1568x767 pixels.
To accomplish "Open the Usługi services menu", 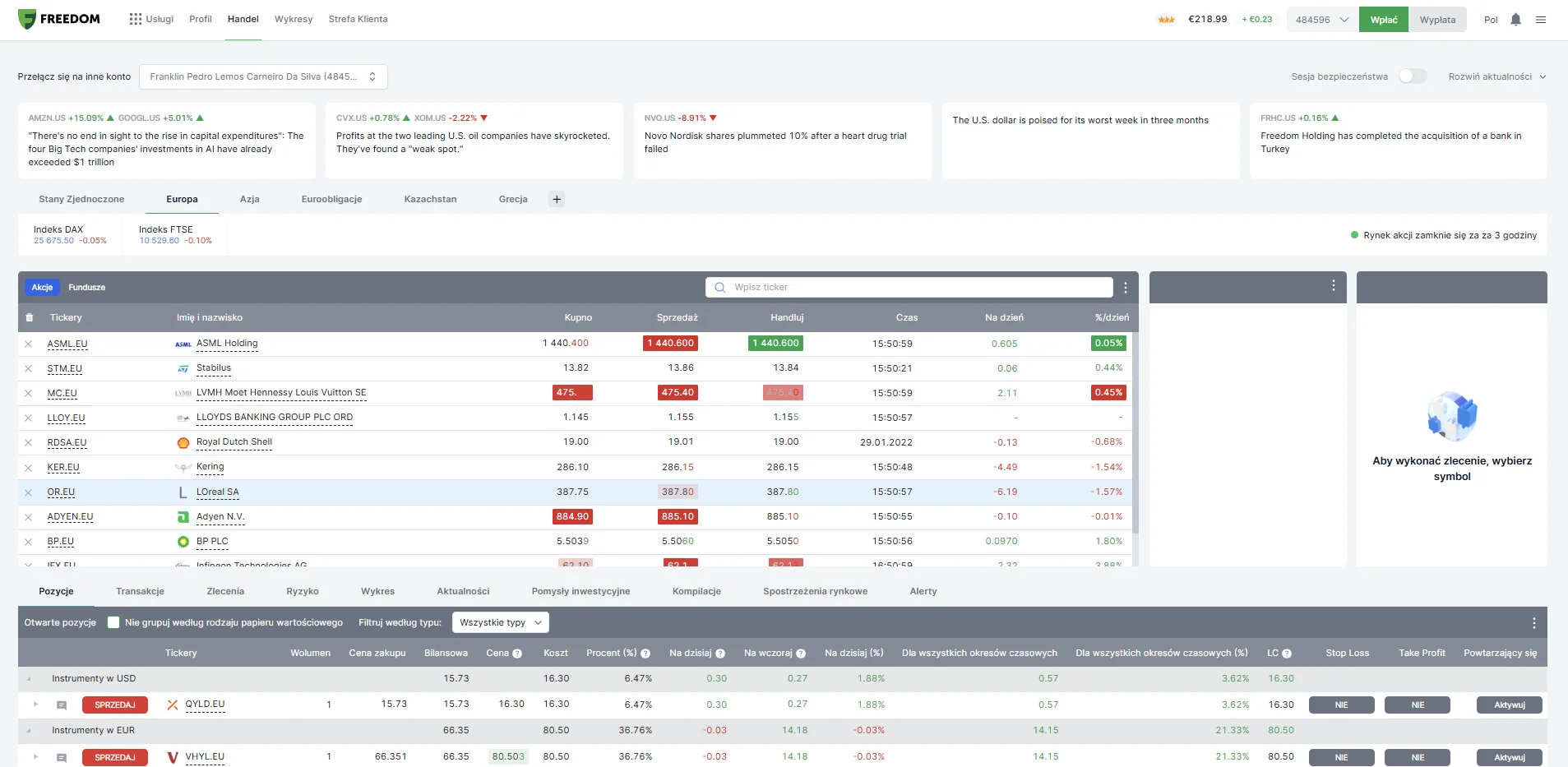I will (151, 19).
